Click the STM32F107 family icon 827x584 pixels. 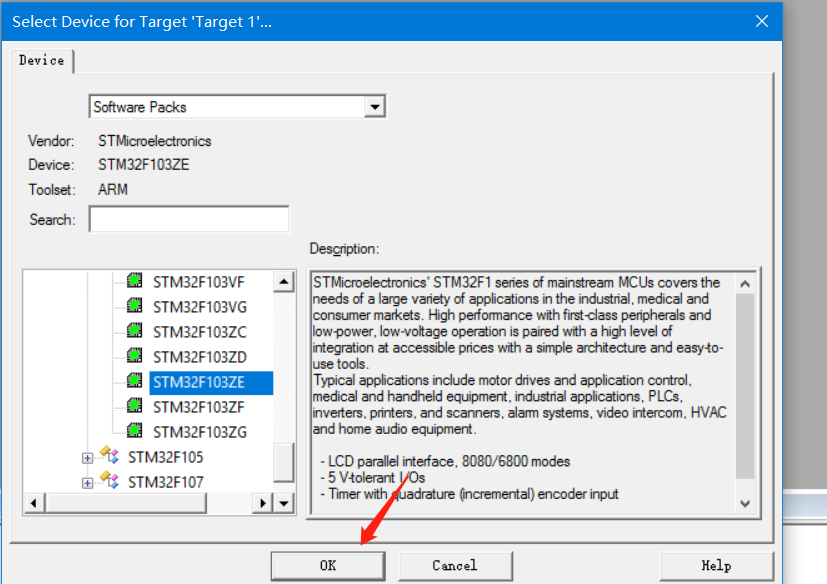click(x=110, y=481)
